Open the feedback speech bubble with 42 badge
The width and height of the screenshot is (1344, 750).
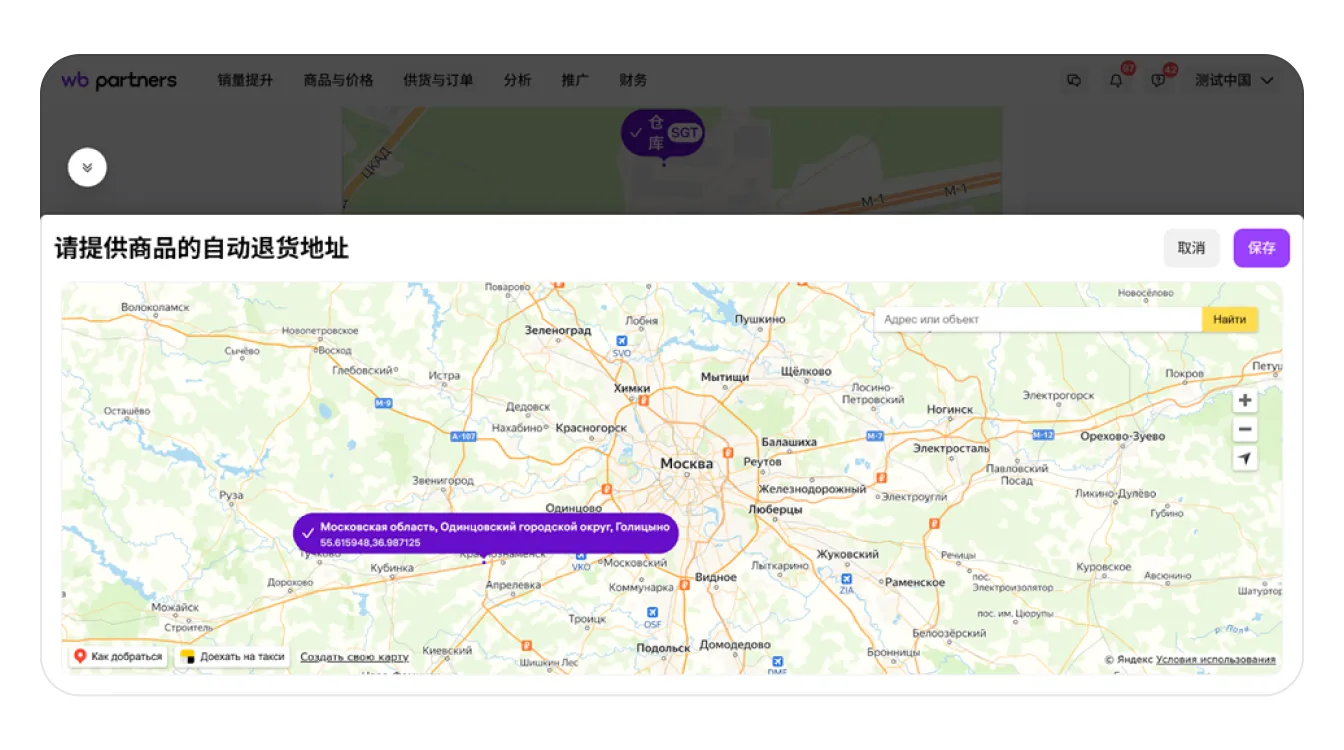coord(1158,81)
